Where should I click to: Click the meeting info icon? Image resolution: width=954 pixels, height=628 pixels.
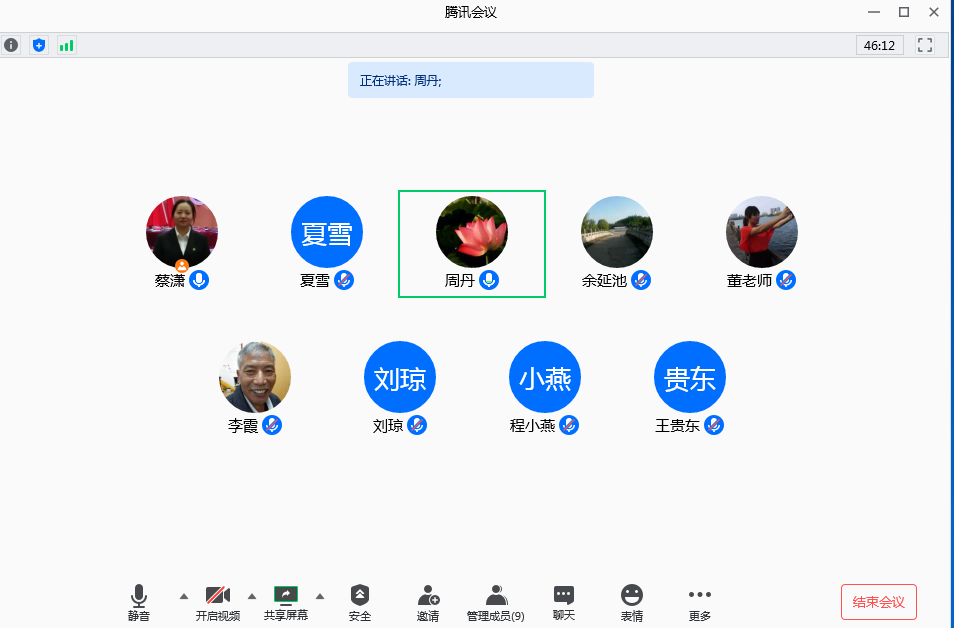[x=11, y=45]
